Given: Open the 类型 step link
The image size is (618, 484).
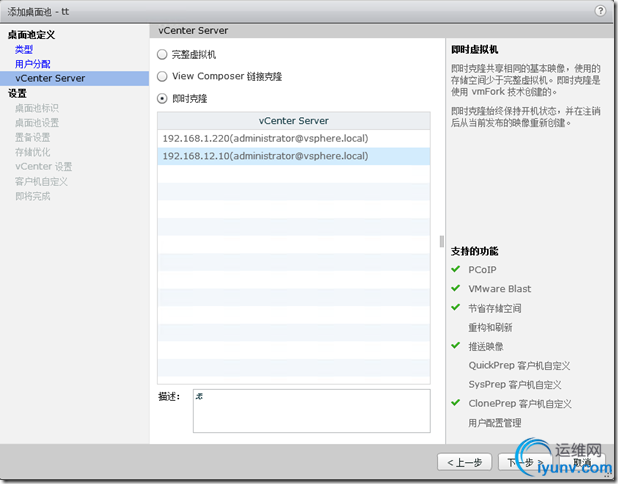Looking at the screenshot, I should coord(24,49).
